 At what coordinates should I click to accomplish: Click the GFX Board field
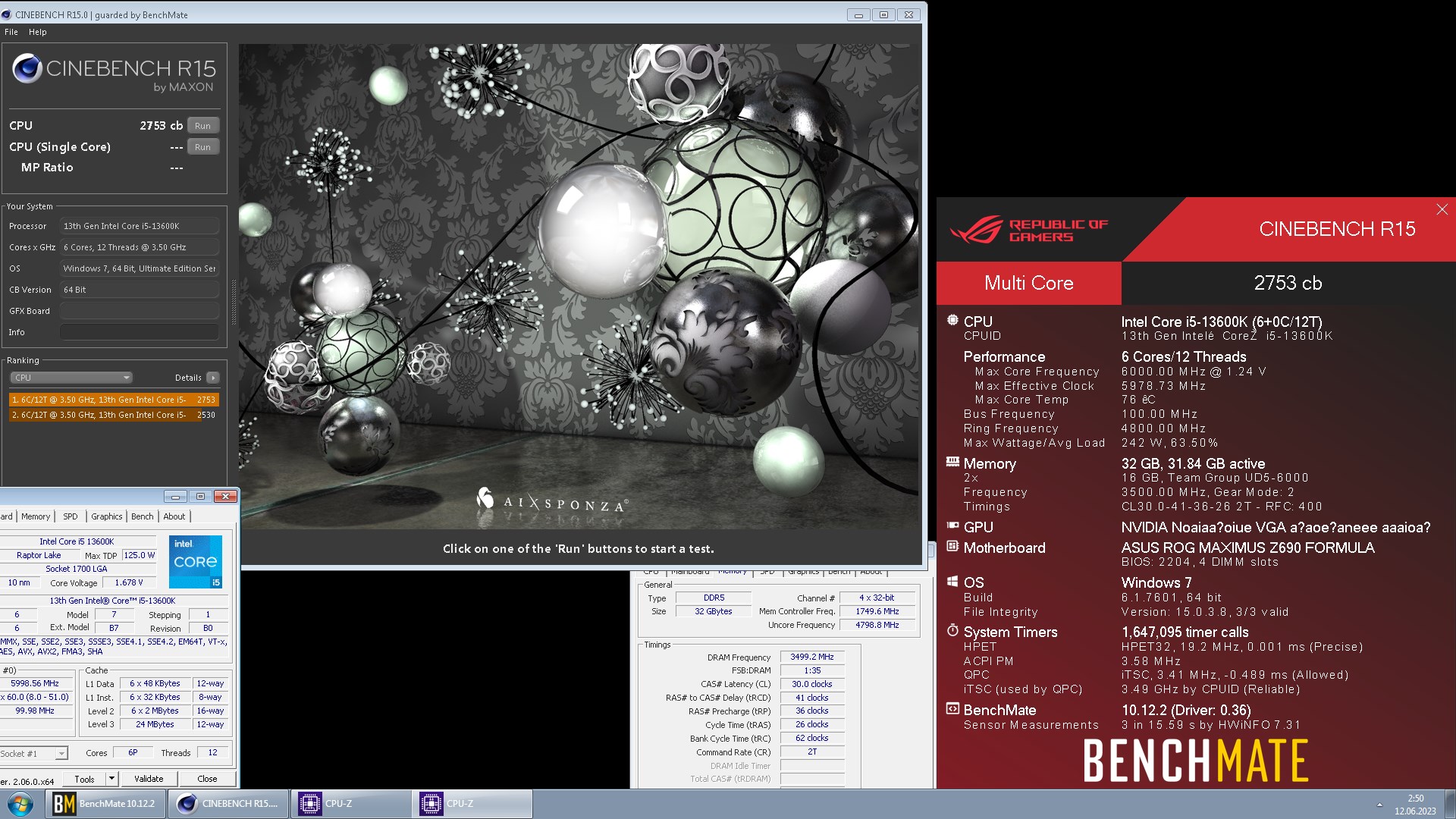pyautogui.click(x=140, y=311)
